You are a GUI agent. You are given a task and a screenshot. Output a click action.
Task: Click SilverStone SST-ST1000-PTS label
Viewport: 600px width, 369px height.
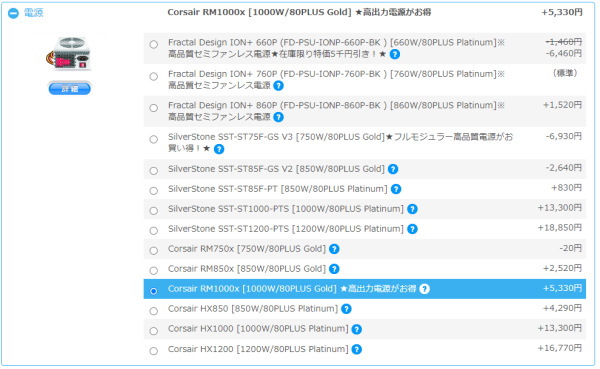coord(286,209)
